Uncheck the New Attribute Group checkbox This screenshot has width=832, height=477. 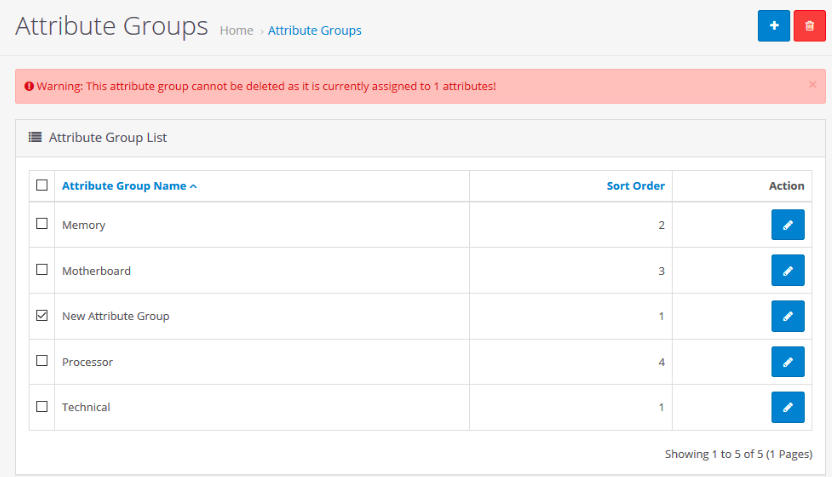click(42, 315)
